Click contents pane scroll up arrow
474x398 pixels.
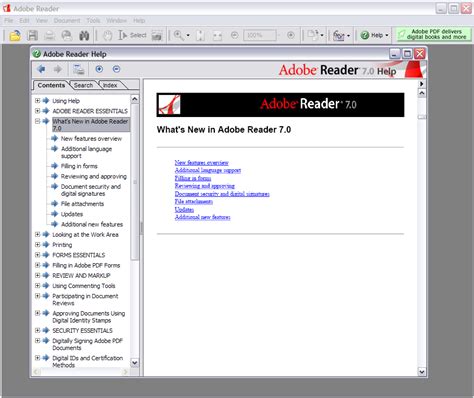pos(135,99)
